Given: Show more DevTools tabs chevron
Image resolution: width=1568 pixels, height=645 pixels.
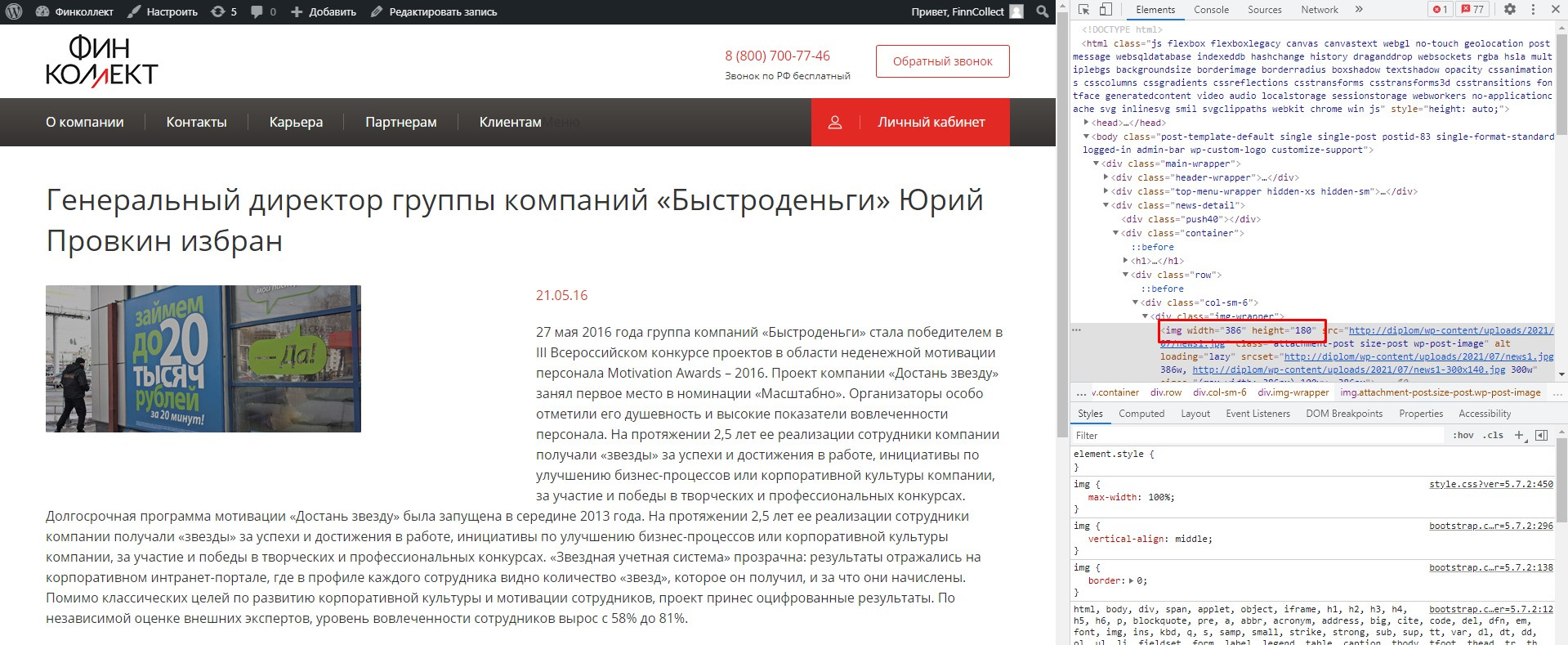Looking at the screenshot, I should 1359,10.
